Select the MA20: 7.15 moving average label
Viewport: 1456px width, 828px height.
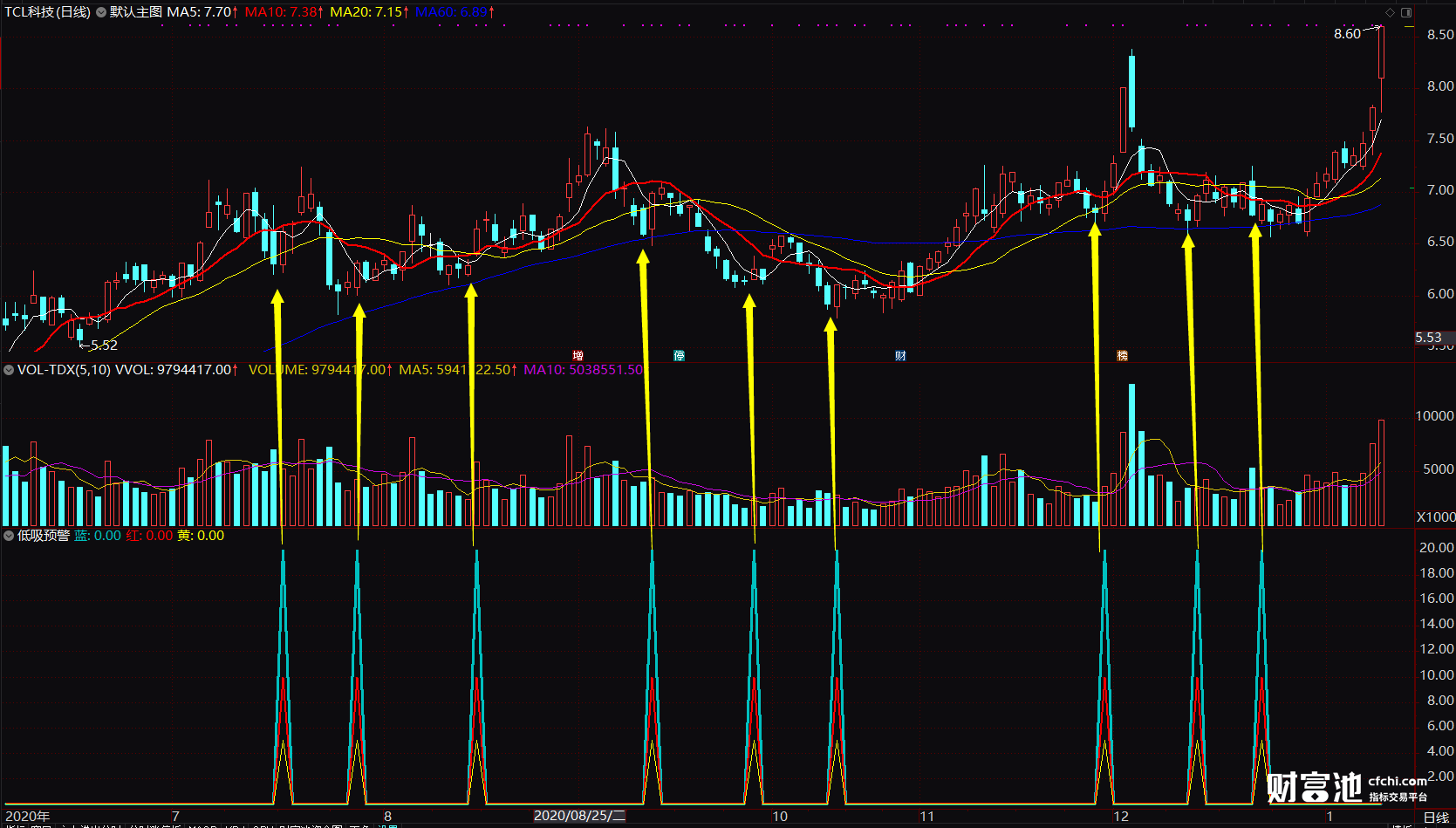369,12
